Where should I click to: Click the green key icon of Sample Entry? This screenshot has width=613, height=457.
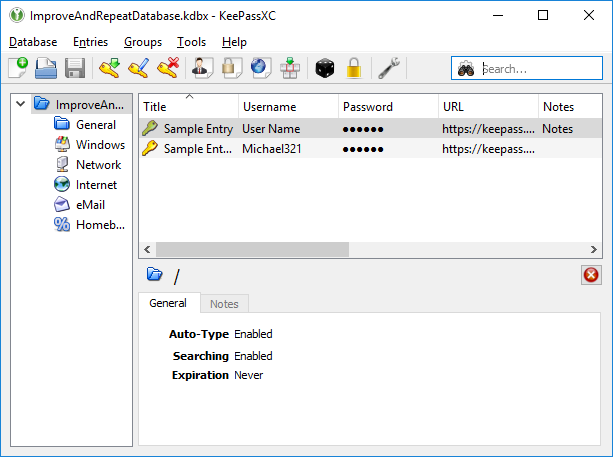point(150,128)
